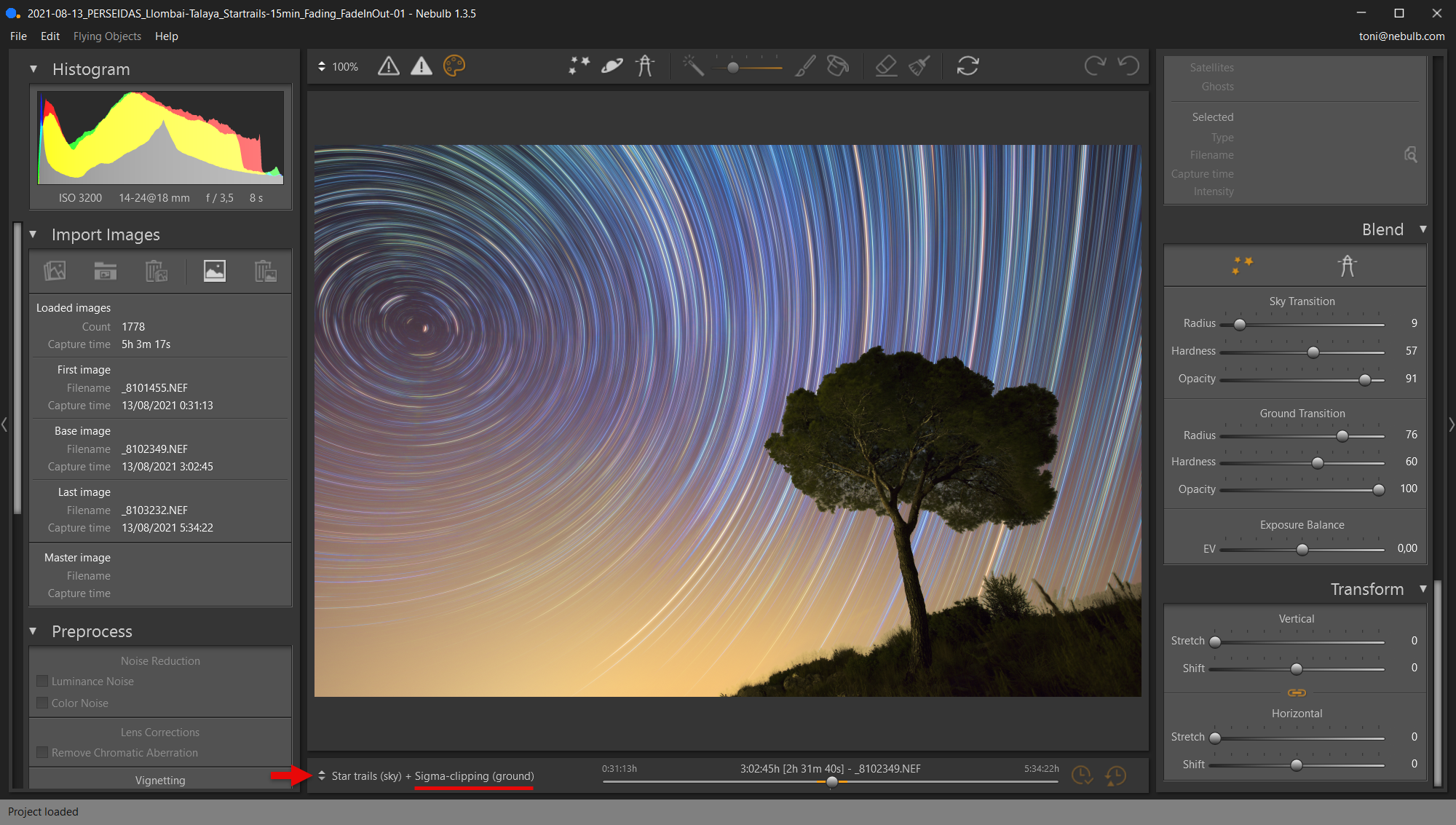Adjust the Horizontal Shift slider
The image size is (1456, 825).
(1297, 765)
